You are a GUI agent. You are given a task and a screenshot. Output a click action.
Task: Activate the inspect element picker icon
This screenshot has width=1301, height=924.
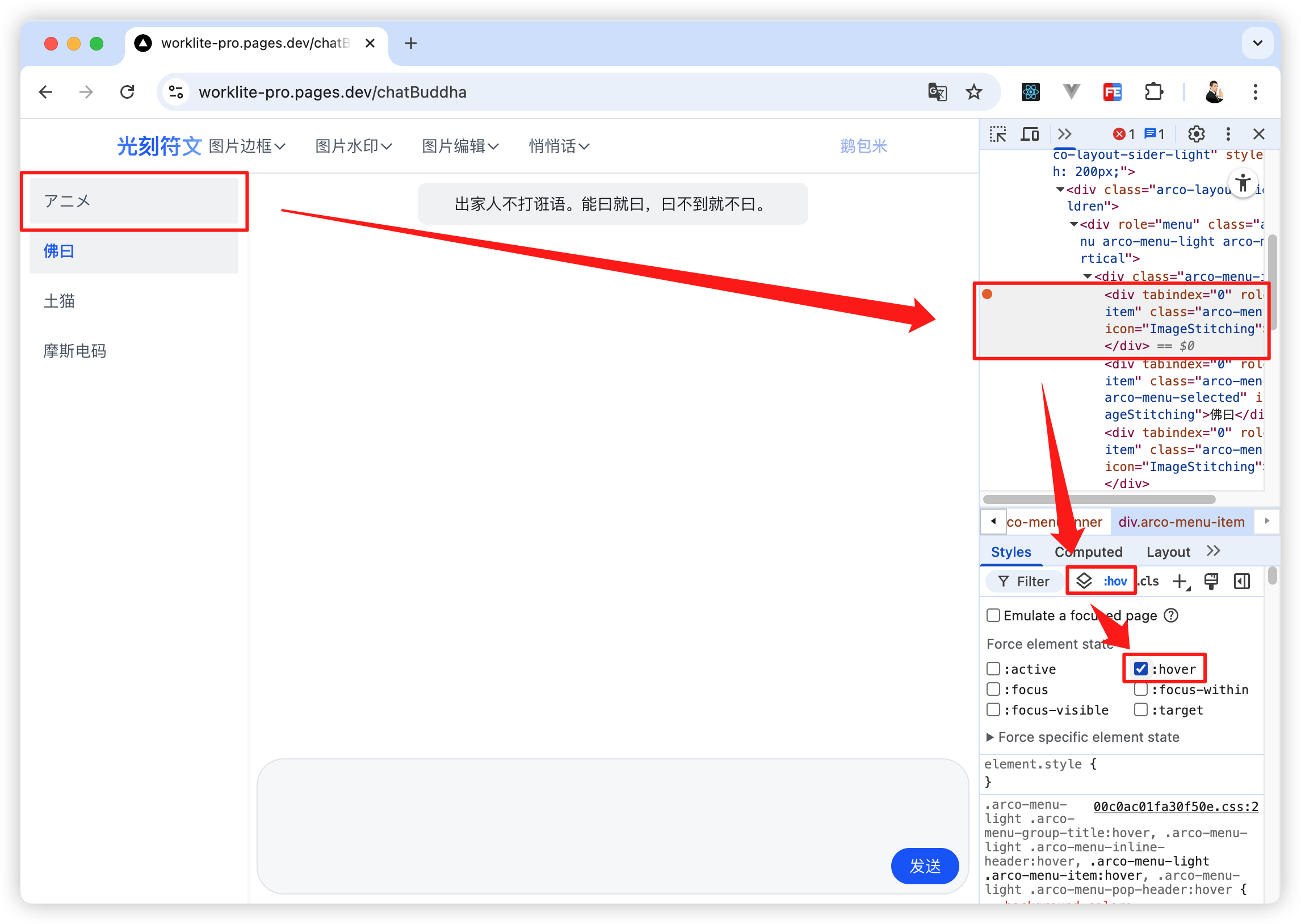998,135
